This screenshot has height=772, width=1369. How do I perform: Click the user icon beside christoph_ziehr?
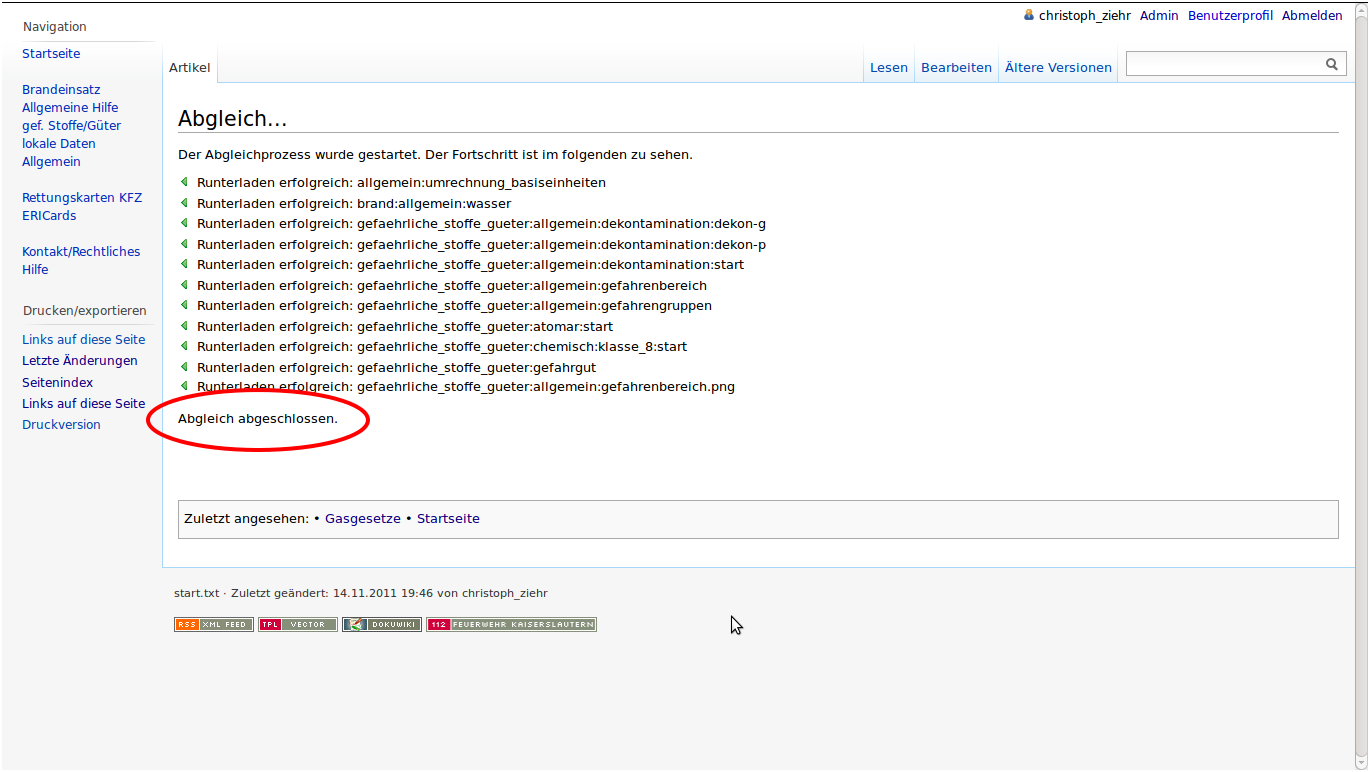pos(1029,15)
